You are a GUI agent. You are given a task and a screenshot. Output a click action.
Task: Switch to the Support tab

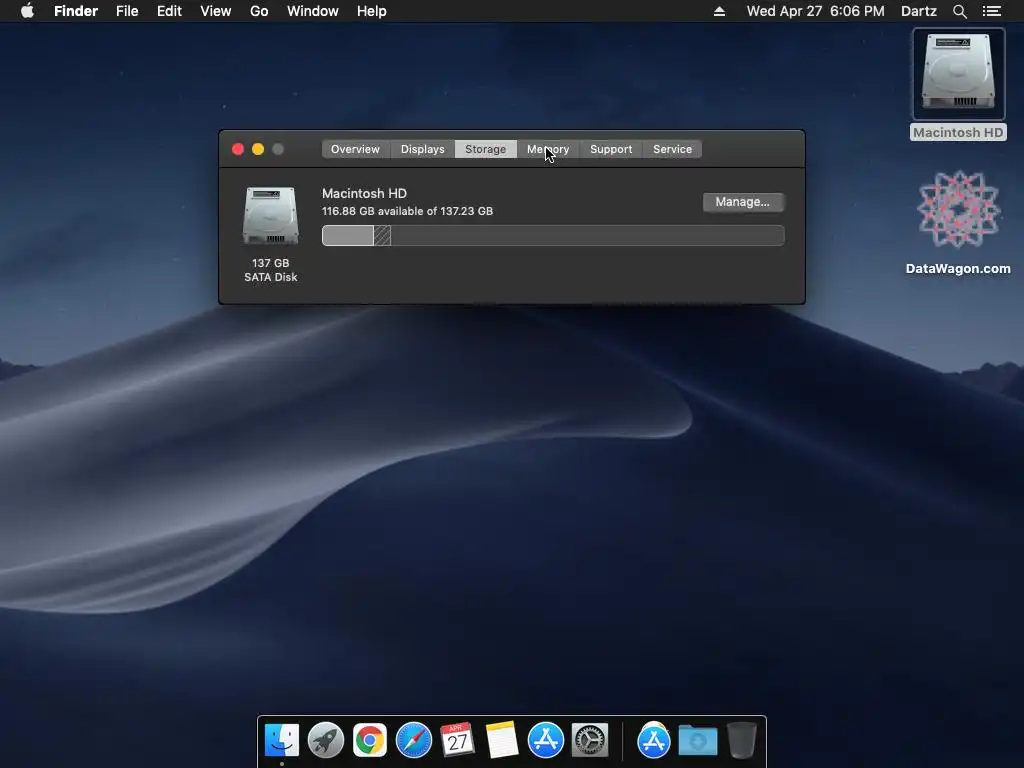click(x=611, y=149)
